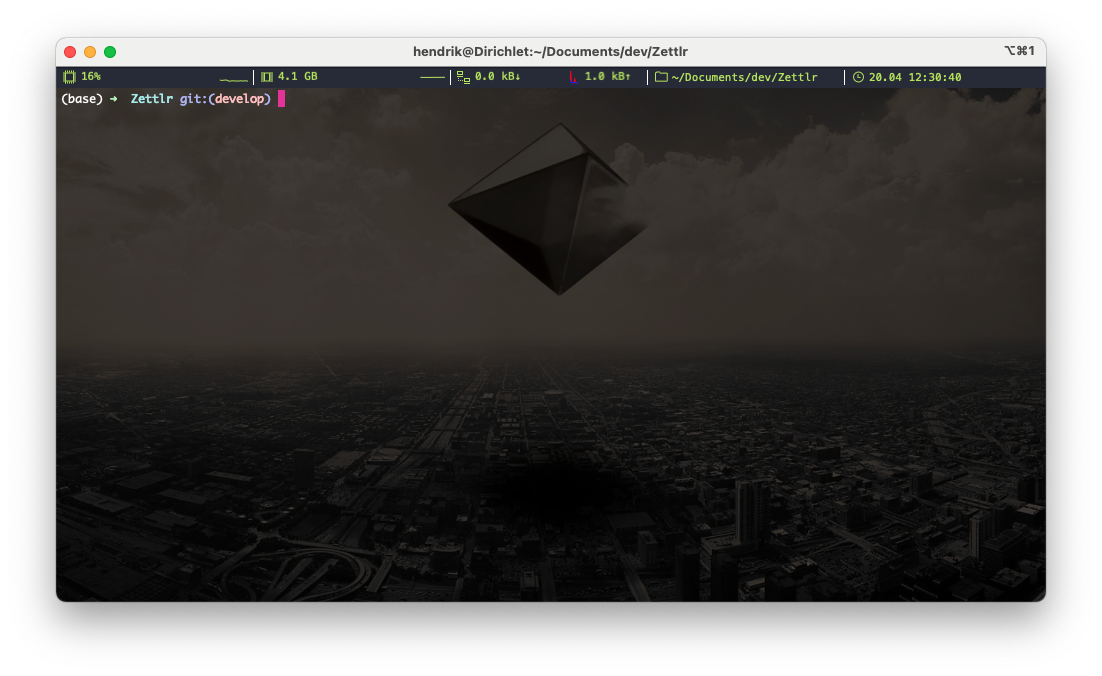
Task: Click the Zettlr directory name in prompt
Action: click(x=152, y=98)
